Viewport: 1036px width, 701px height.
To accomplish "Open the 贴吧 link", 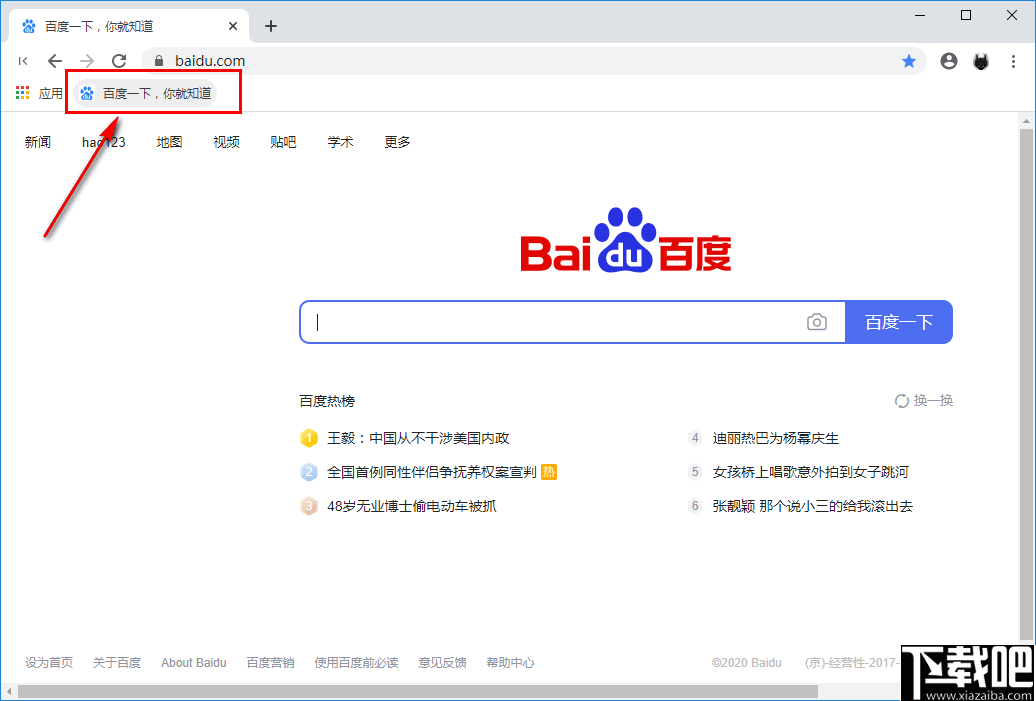I will [x=283, y=142].
